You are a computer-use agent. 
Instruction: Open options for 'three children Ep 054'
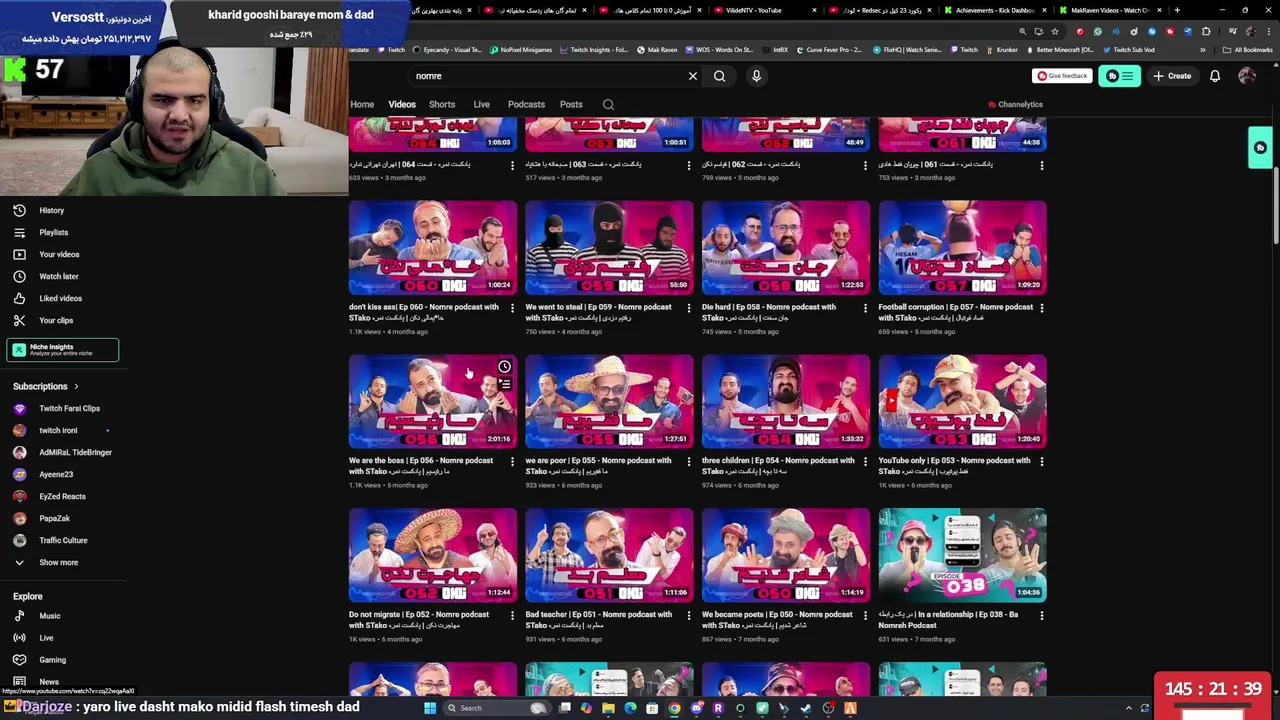[865, 462]
